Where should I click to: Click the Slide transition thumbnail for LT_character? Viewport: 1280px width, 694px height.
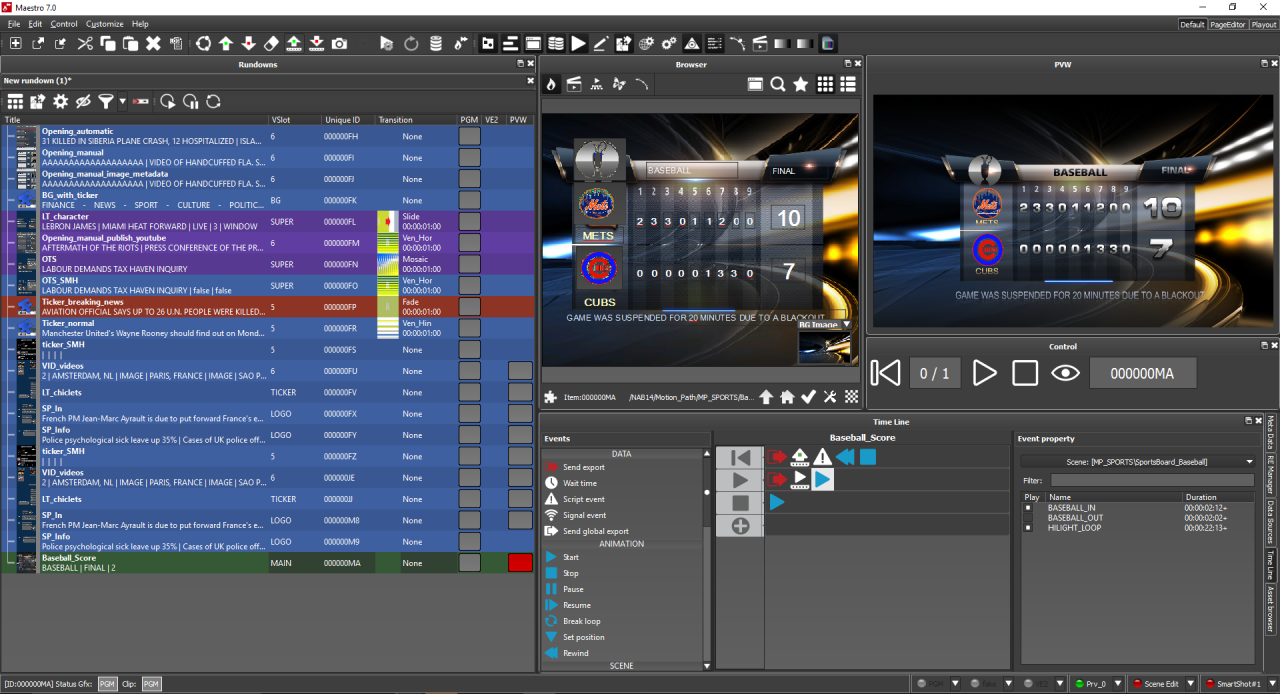coord(388,221)
